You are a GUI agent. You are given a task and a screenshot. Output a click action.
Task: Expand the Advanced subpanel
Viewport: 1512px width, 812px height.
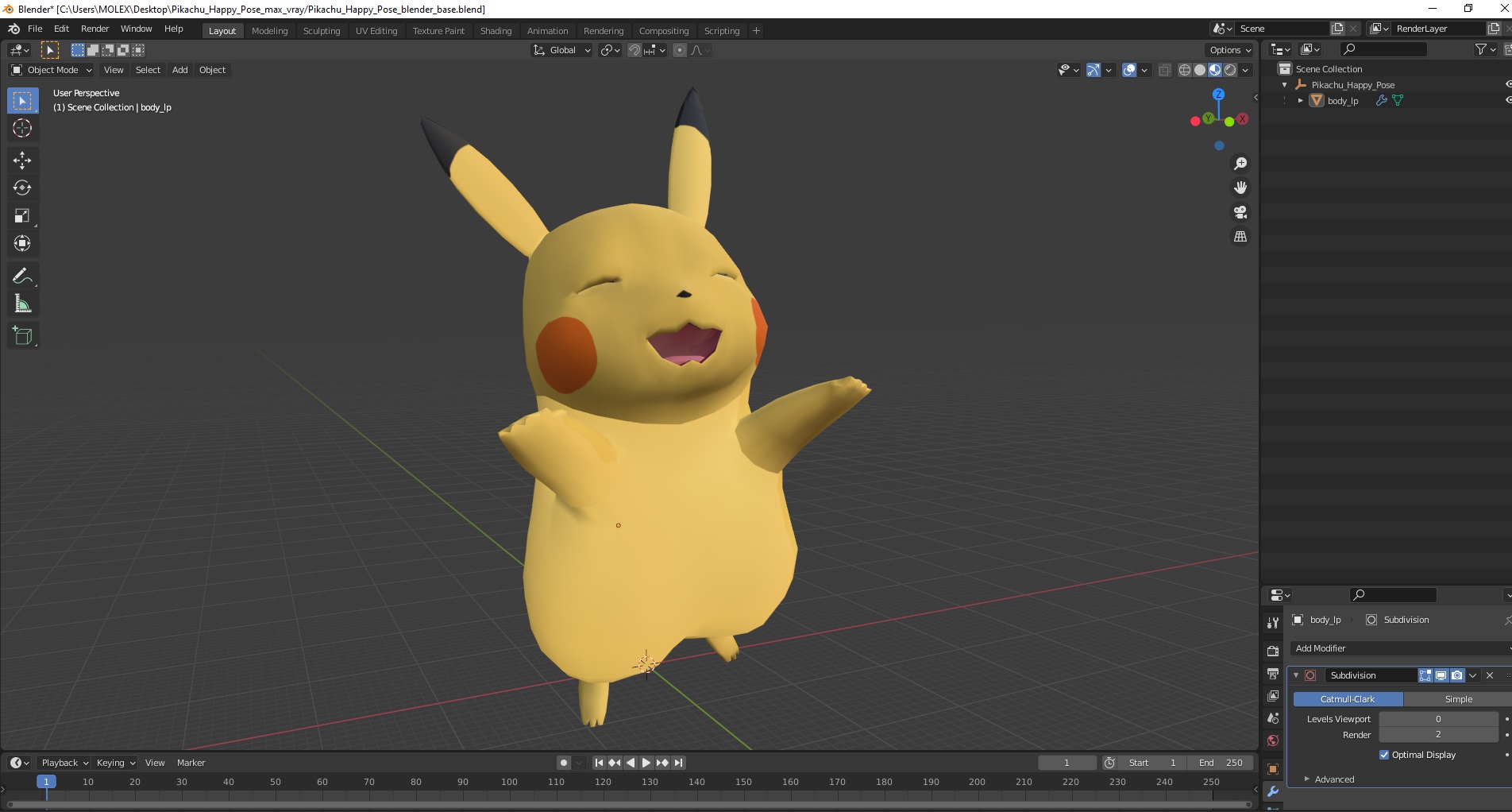point(1306,779)
